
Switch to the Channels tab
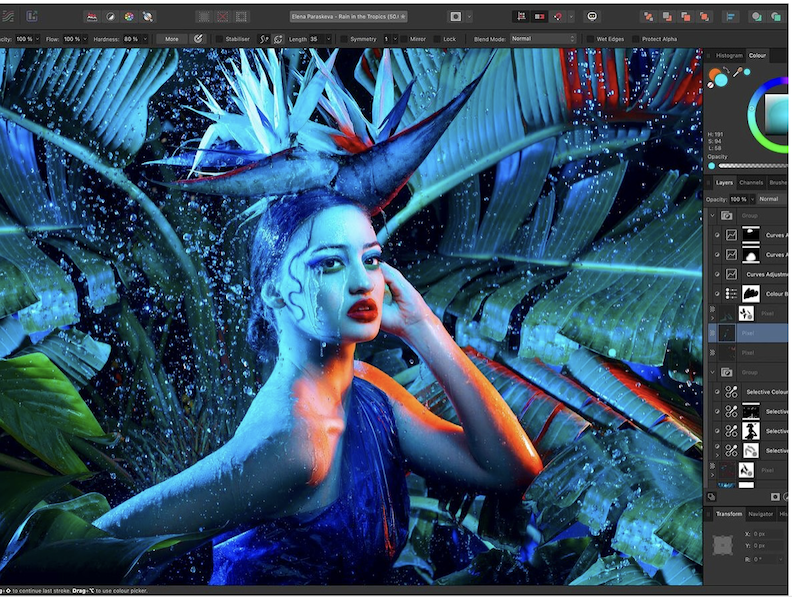click(751, 183)
